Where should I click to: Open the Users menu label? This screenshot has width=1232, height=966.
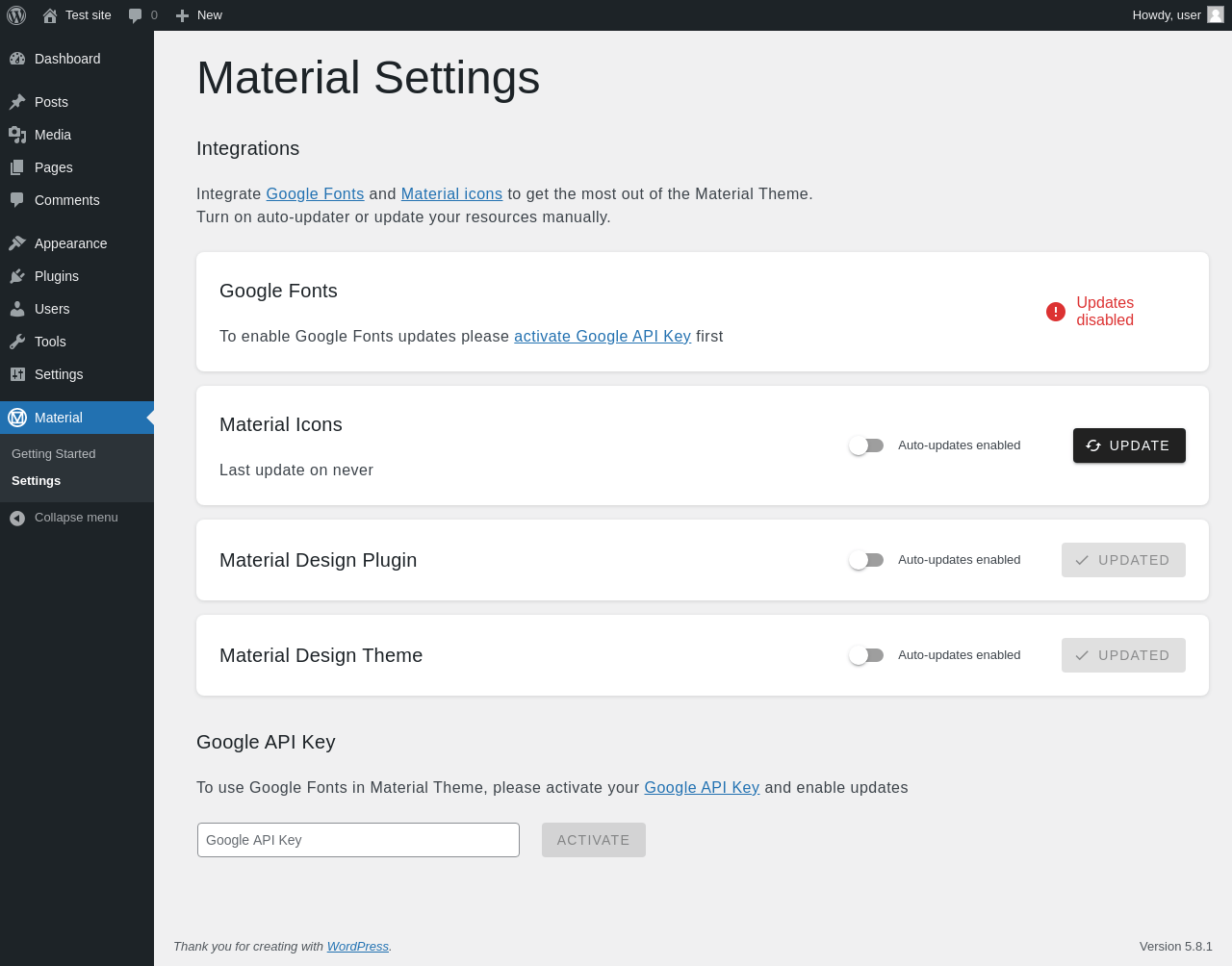[x=52, y=309]
